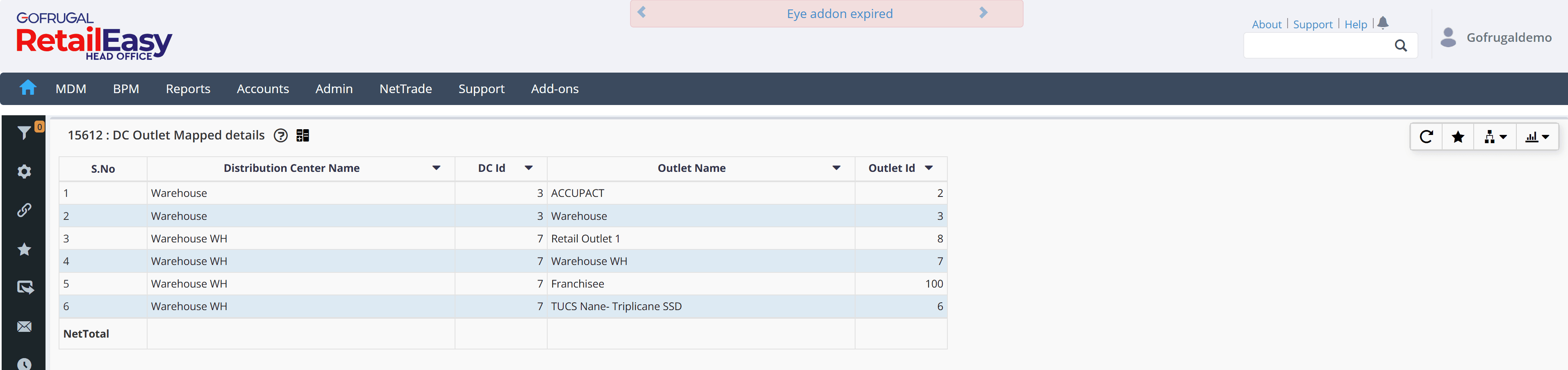Open the filter icon in left sidebar
This screenshot has width=1568, height=370.
click(24, 133)
